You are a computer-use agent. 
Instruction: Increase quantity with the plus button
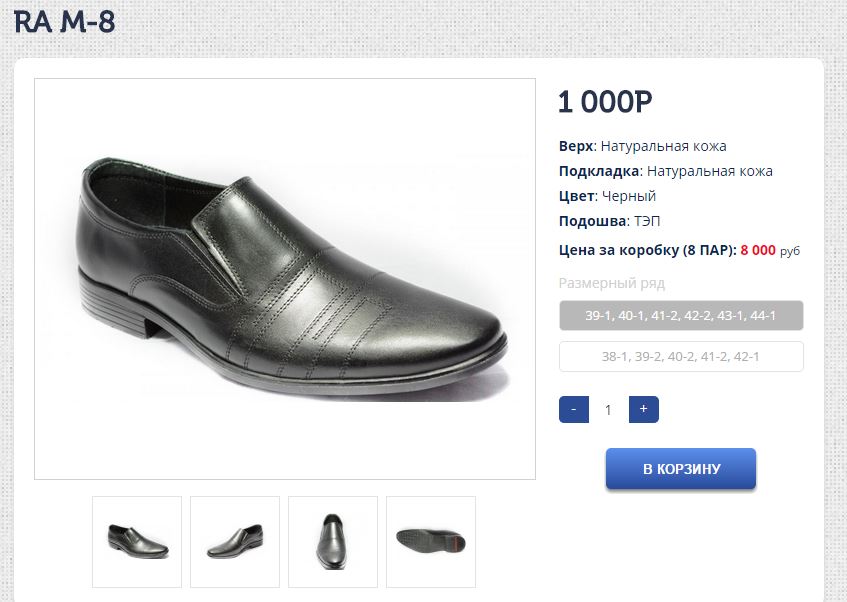[643, 409]
